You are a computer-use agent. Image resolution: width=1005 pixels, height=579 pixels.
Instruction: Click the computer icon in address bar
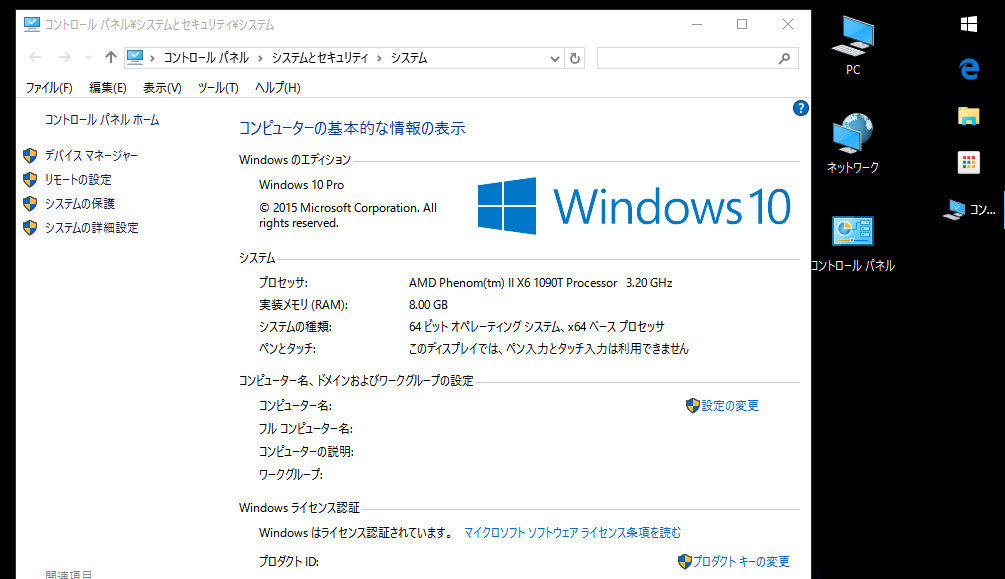[135, 58]
